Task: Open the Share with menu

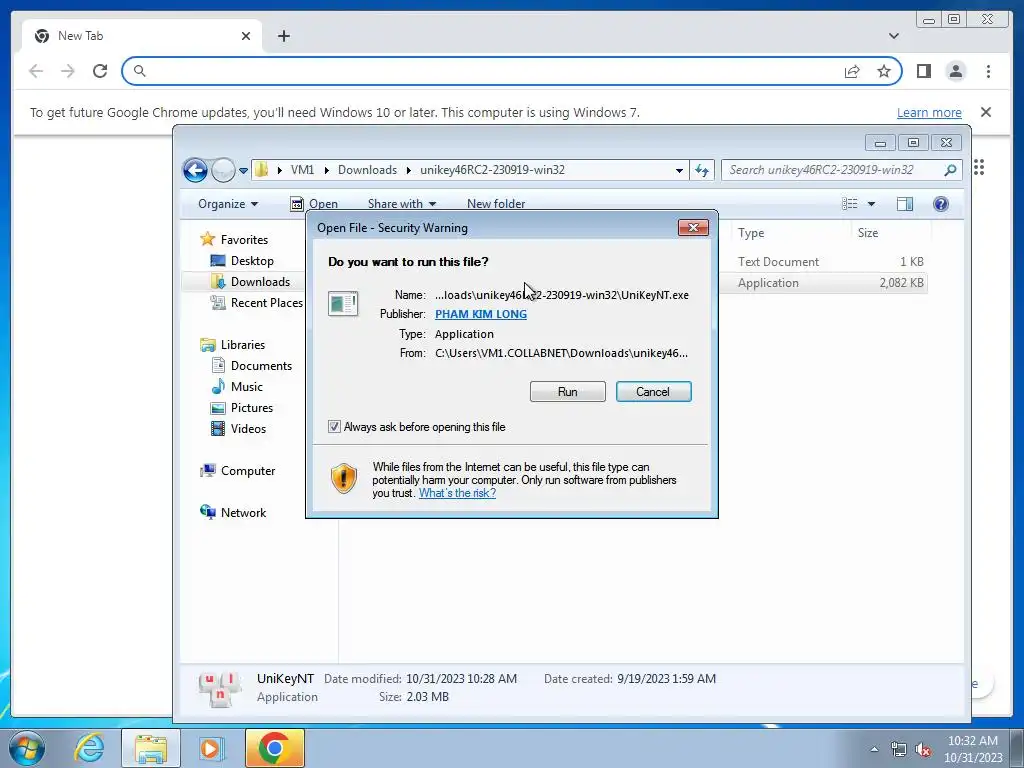Action: coord(402,204)
